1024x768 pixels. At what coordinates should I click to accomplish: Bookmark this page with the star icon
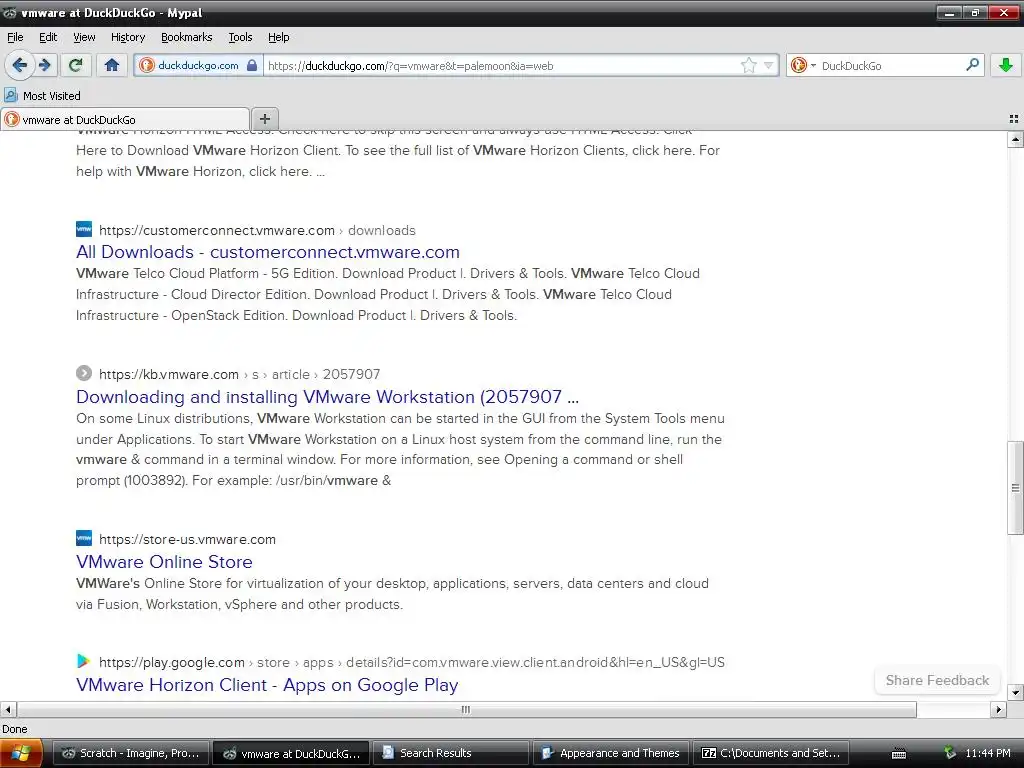point(748,65)
